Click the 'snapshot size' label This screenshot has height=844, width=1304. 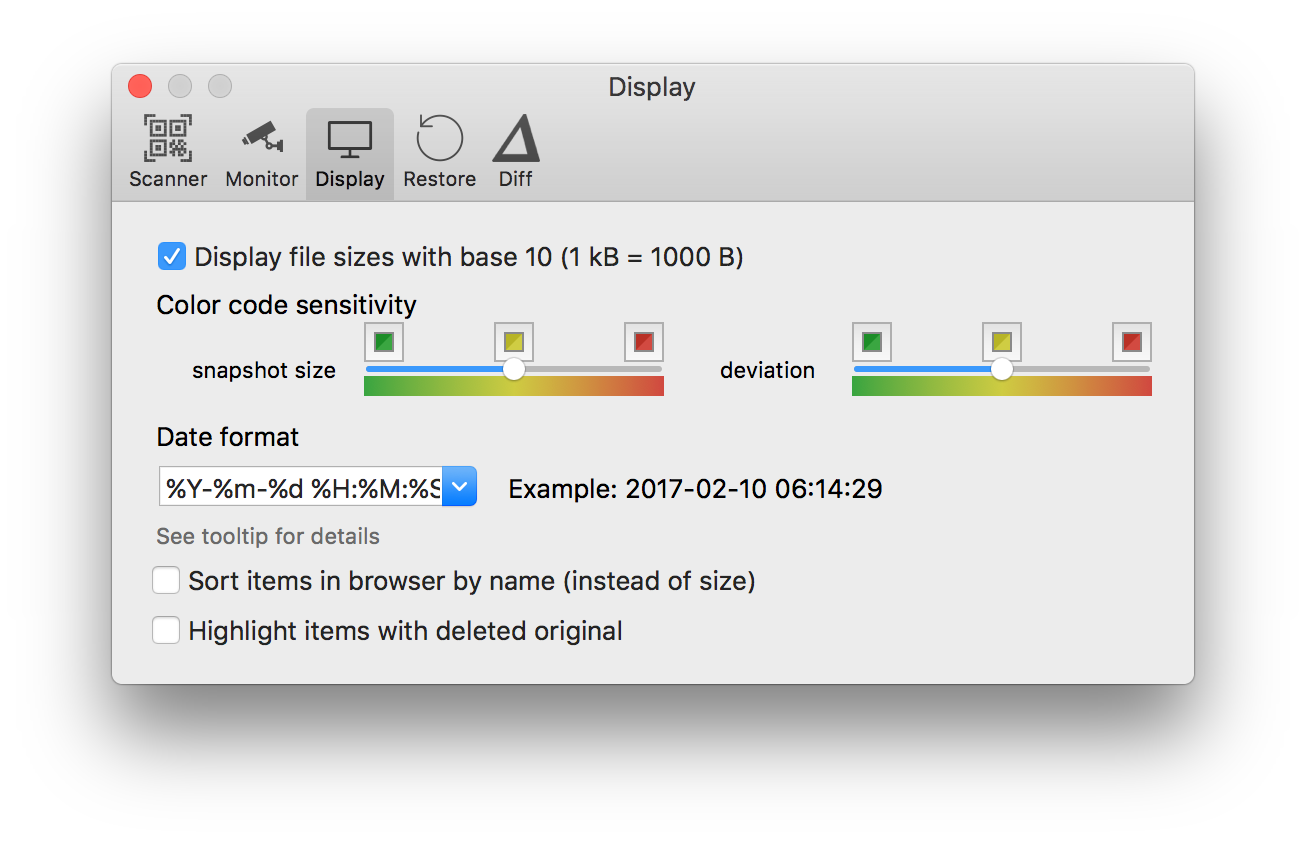[x=264, y=371]
